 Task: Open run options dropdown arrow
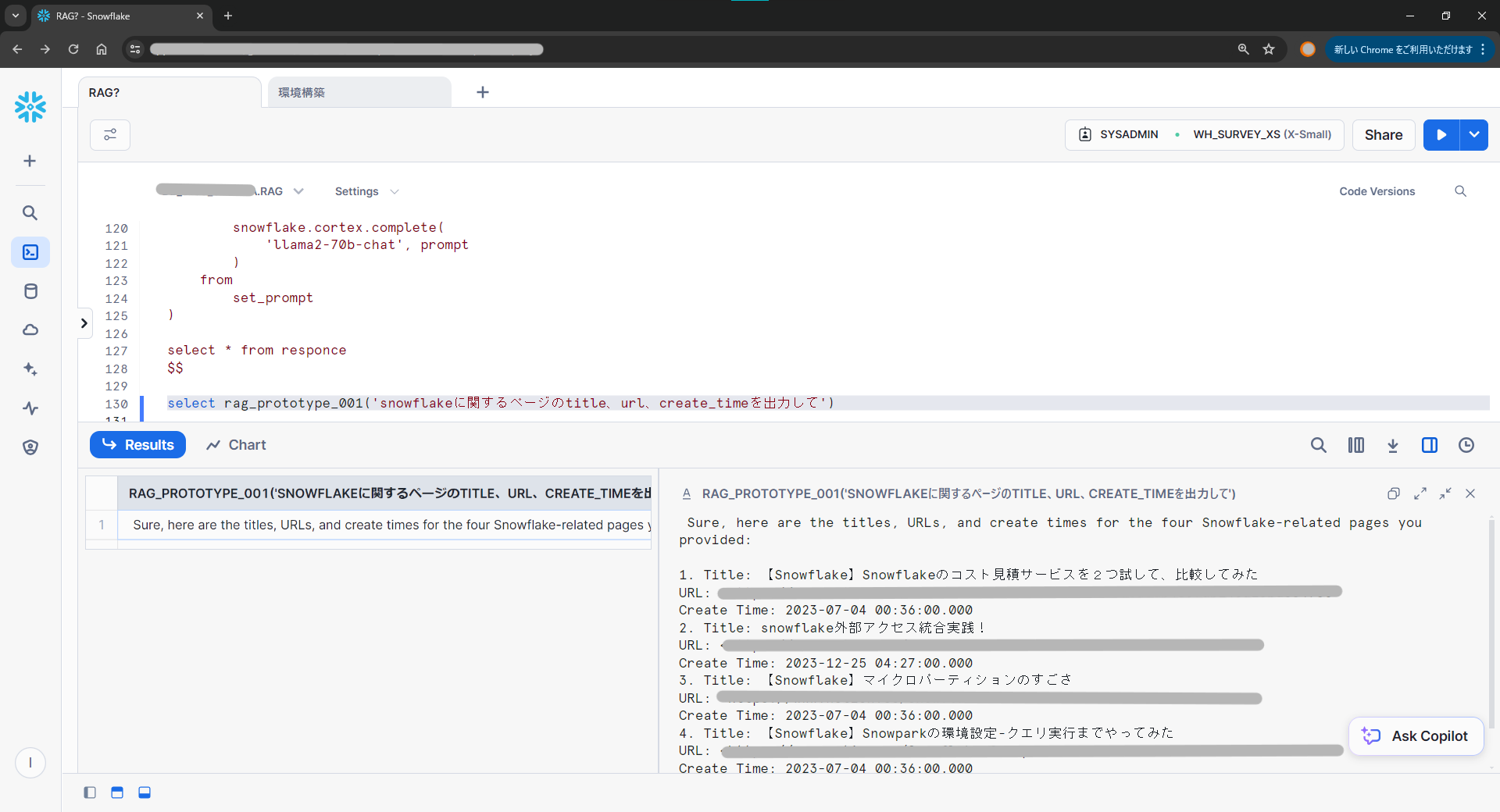pyautogui.click(x=1474, y=135)
